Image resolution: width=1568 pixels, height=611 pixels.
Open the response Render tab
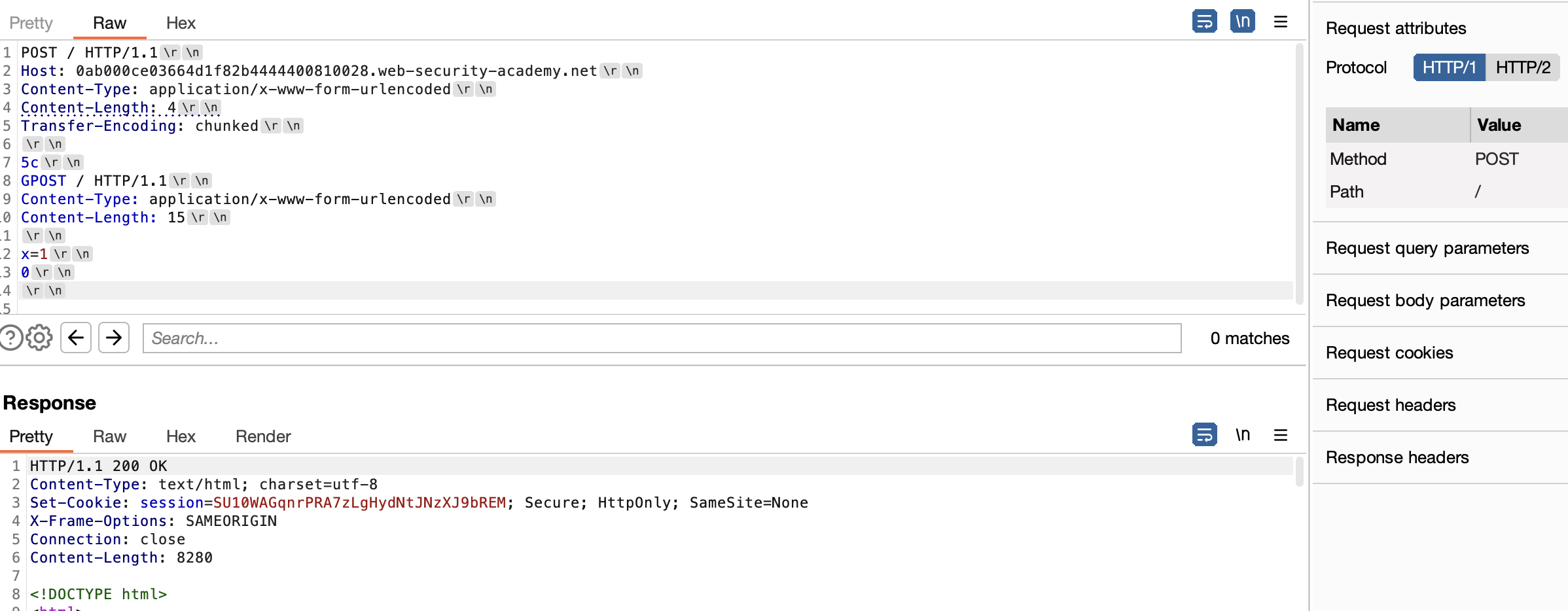263,436
